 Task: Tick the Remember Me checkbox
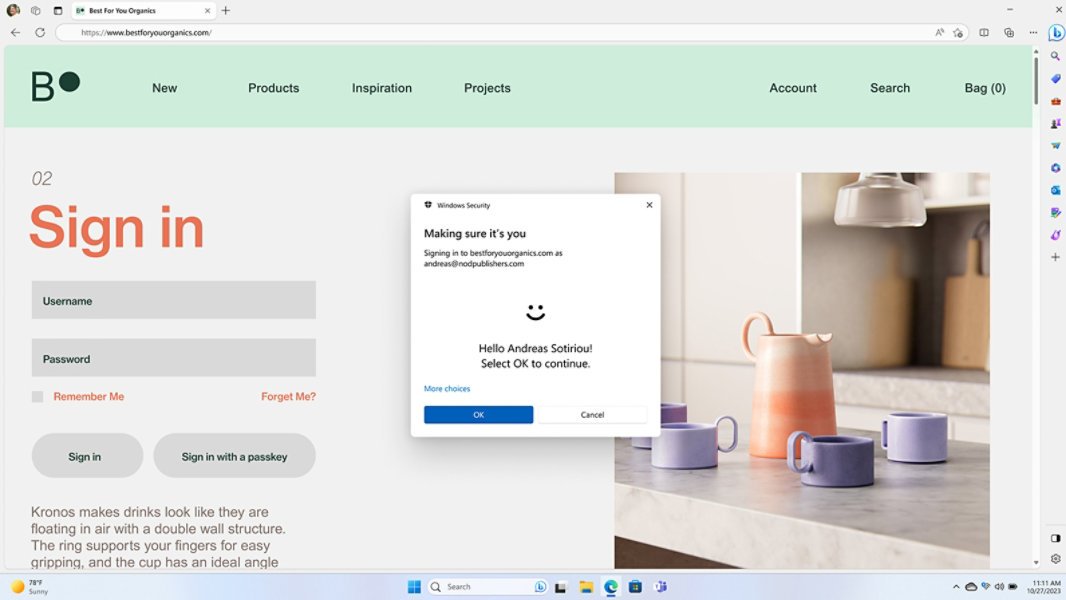click(x=37, y=397)
